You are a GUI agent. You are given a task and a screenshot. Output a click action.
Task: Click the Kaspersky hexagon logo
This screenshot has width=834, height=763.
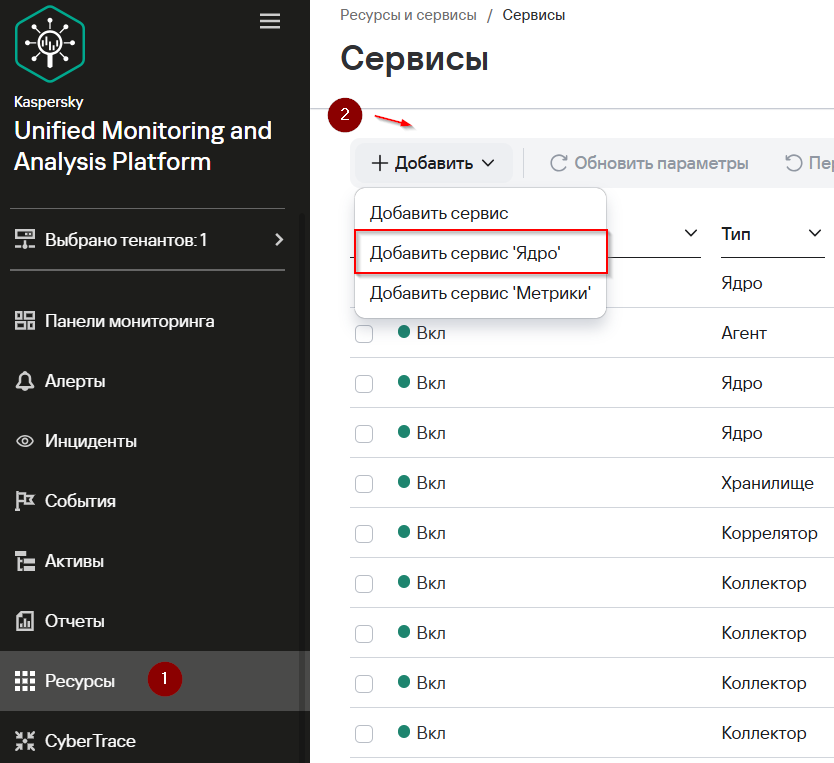point(50,44)
